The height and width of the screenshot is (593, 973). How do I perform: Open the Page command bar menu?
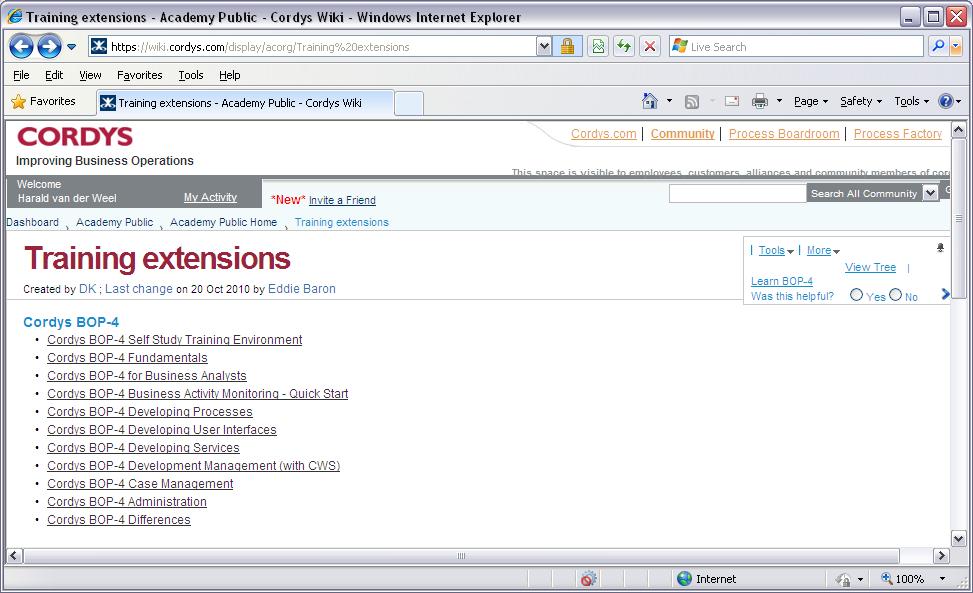click(x=811, y=101)
